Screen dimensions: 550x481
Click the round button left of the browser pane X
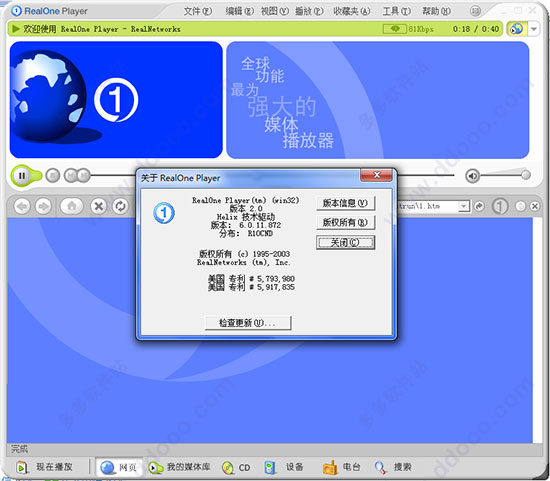[x=521, y=206]
